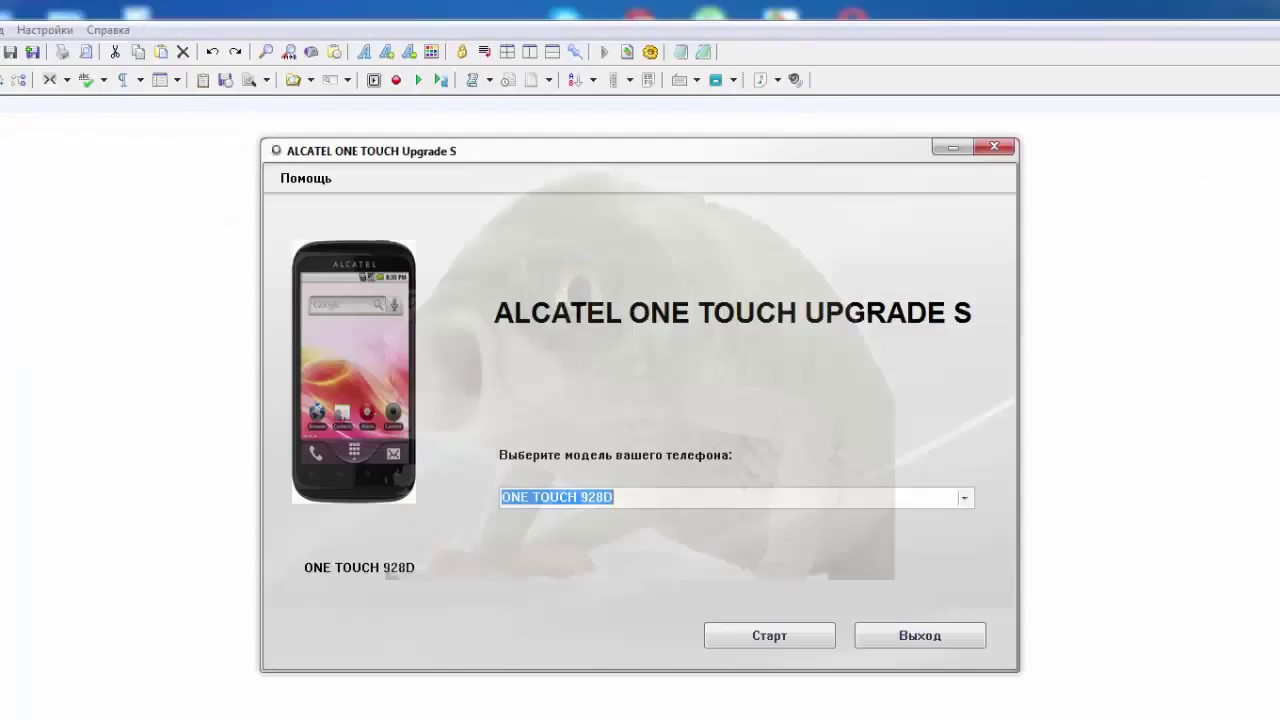Expand the keyboard icon dropdown arrow
This screenshot has height=720, width=1280.
click(696, 80)
